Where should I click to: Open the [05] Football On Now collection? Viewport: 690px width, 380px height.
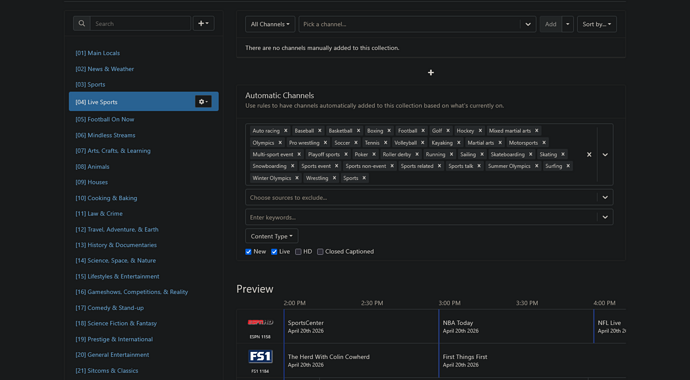tap(105, 119)
